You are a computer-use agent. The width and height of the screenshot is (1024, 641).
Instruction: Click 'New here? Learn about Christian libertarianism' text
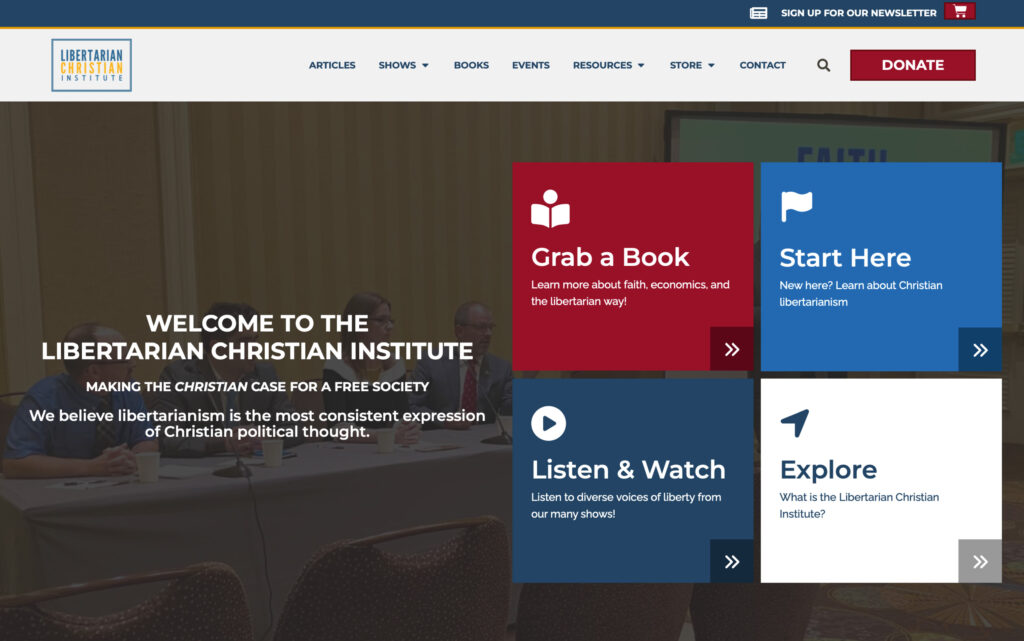click(861, 294)
